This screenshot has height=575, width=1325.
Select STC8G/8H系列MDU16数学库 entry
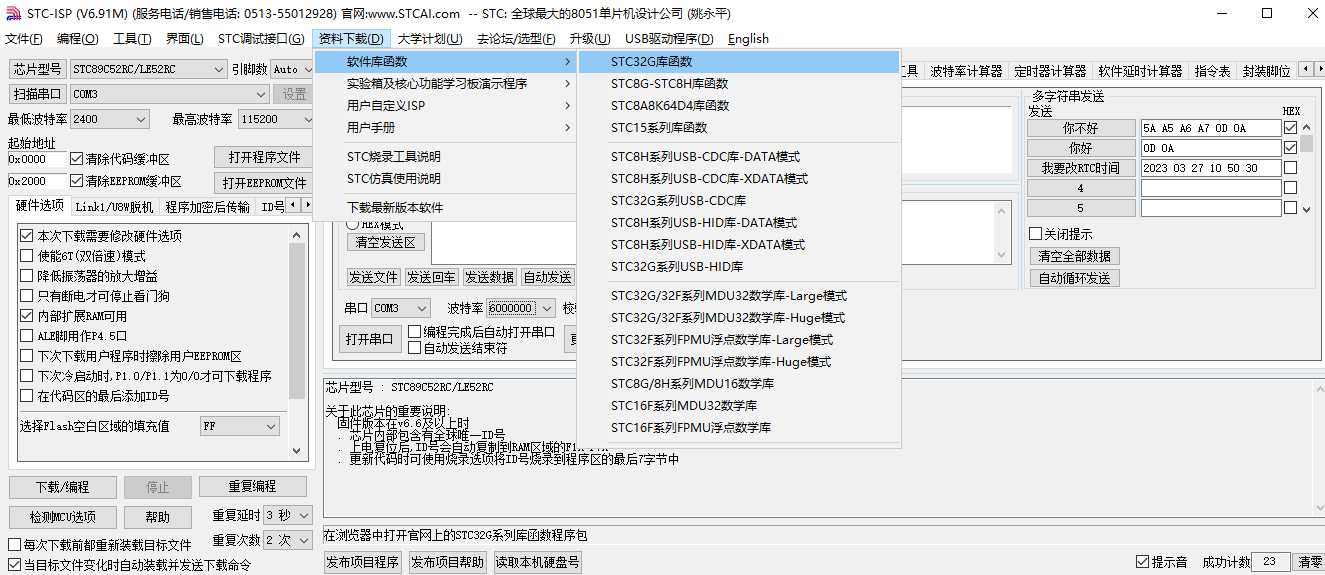(x=739, y=384)
